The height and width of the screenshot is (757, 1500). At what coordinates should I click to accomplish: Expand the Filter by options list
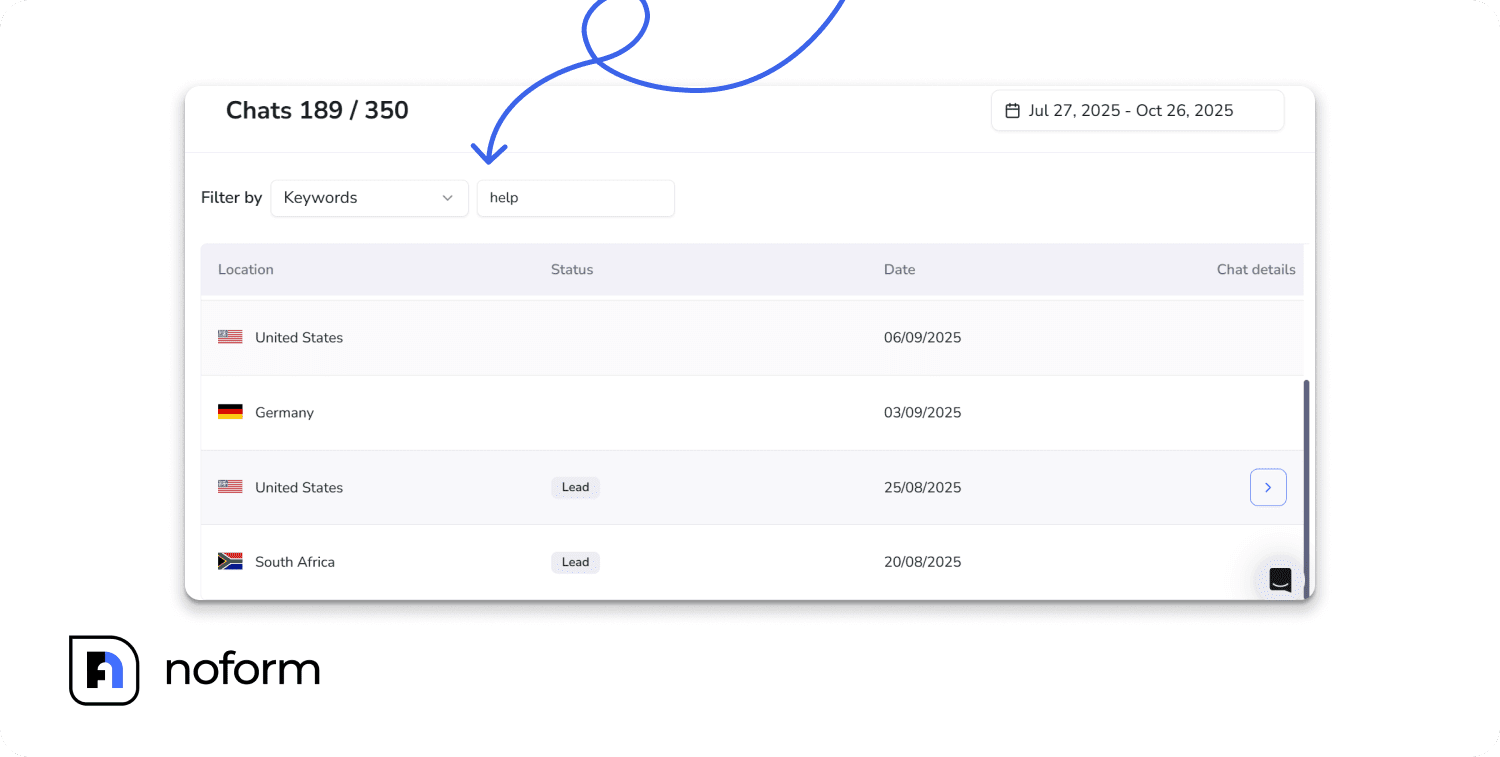click(x=369, y=198)
